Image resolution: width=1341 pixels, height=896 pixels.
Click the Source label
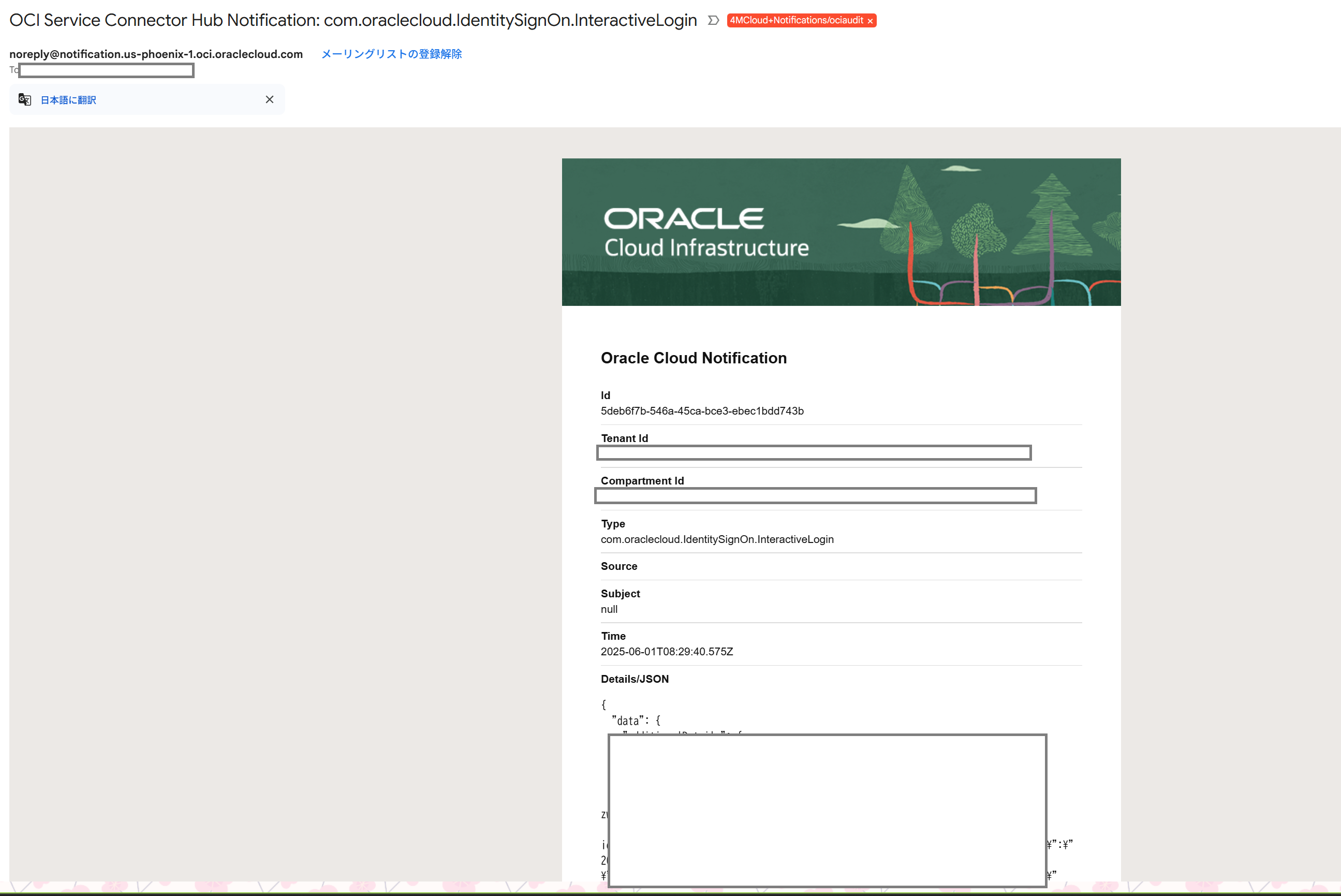[619, 566]
